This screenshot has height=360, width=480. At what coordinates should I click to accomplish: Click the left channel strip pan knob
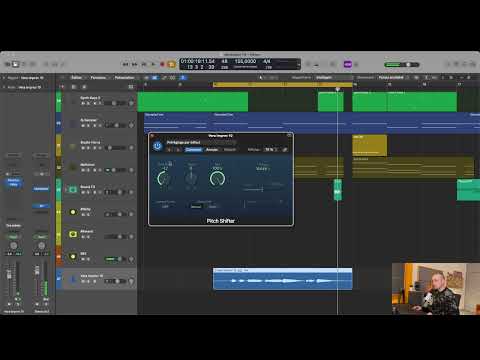13,246
